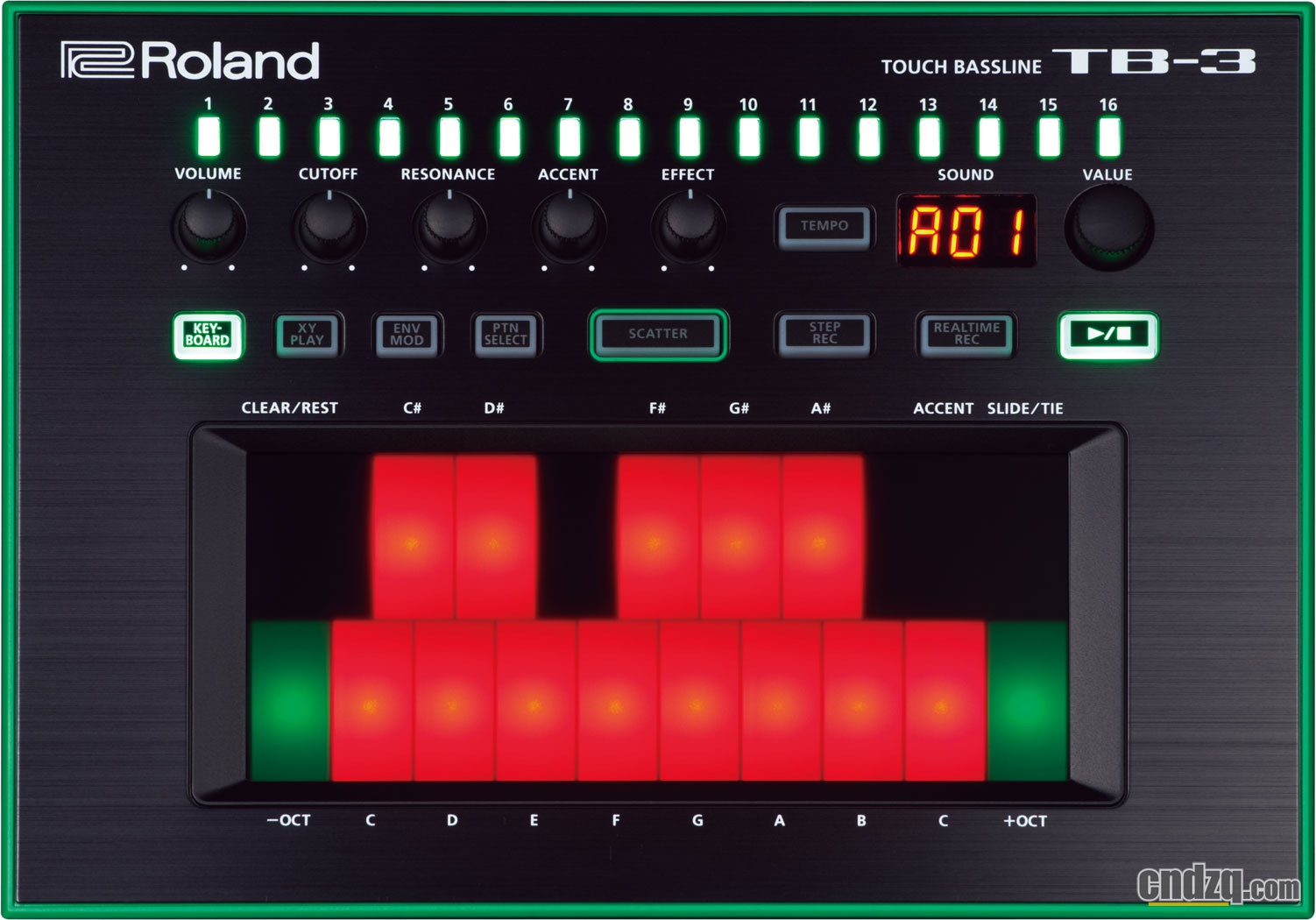1316x920 pixels.
Task: Click the Roland logo
Action: click(190, 60)
